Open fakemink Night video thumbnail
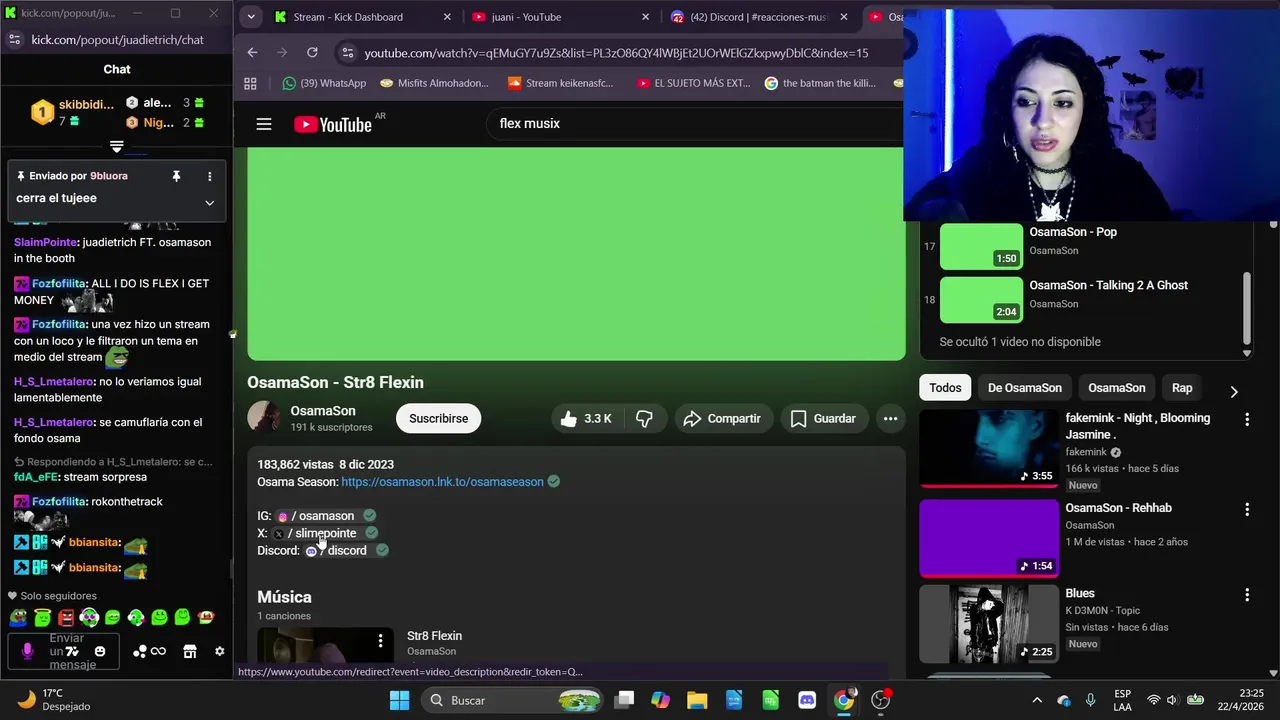Image resolution: width=1280 pixels, height=720 pixels. click(x=989, y=448)
